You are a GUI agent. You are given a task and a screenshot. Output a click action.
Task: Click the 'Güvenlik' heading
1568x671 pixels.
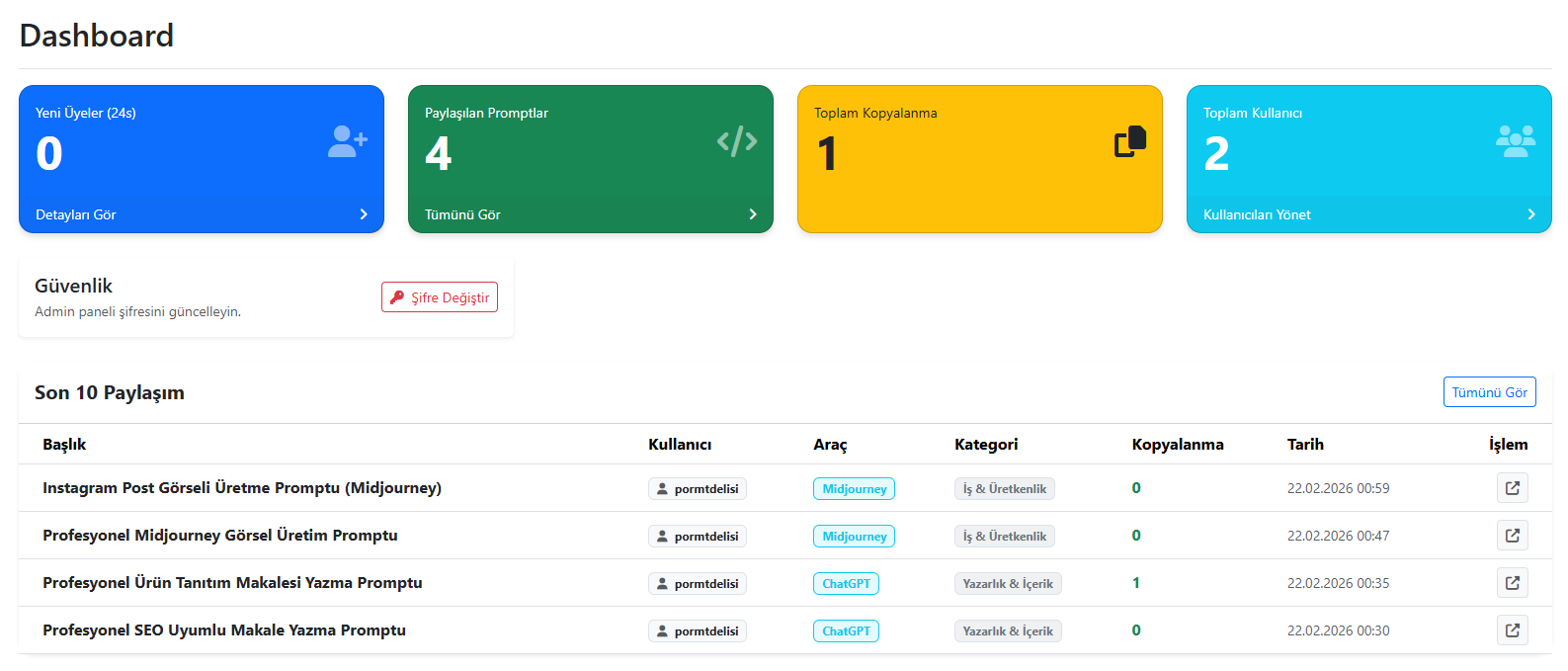pos(73,286)
